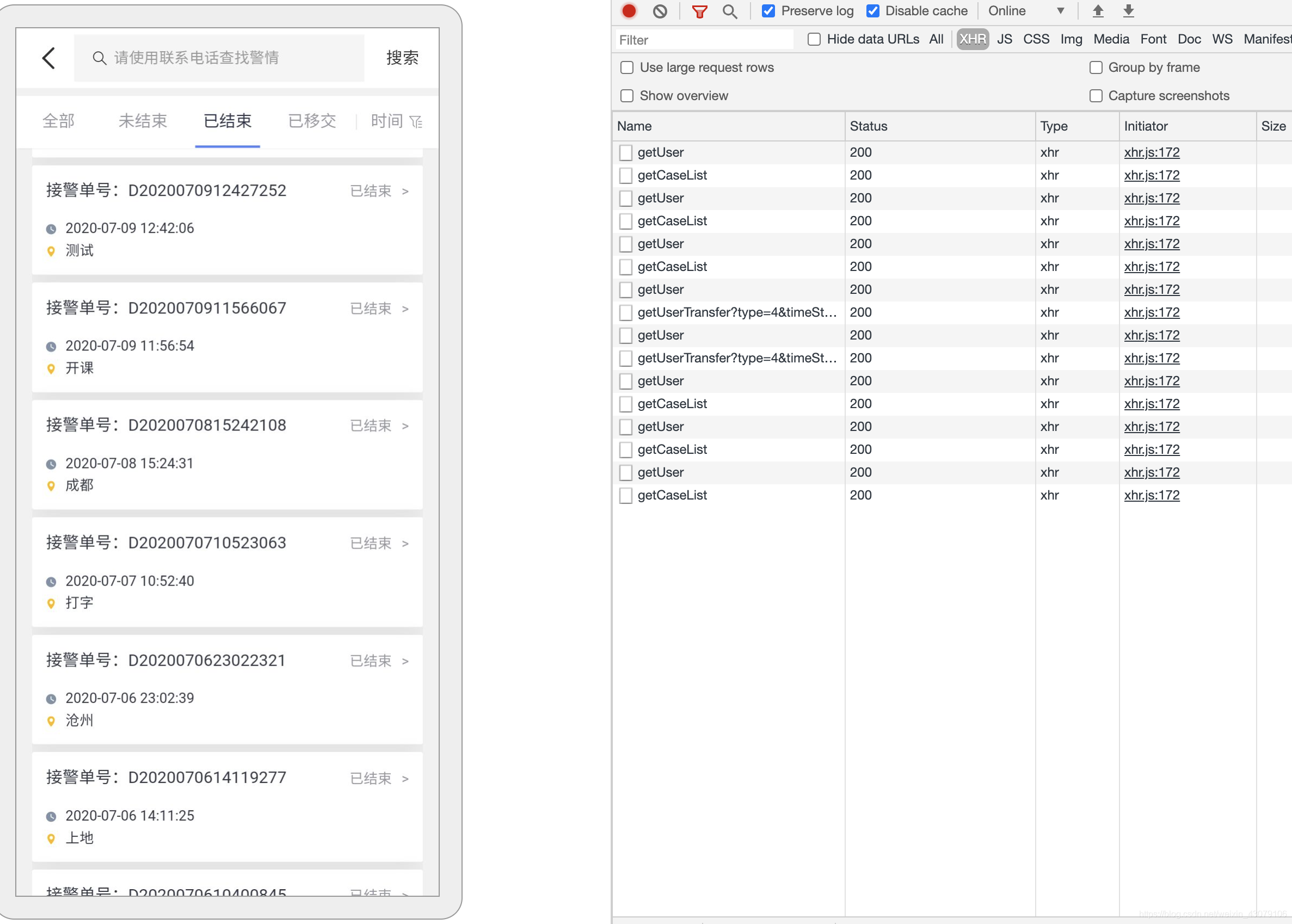1292x924 pixels.
Task: Click location pin beside 测试
Action: click(x=51, y=251)
